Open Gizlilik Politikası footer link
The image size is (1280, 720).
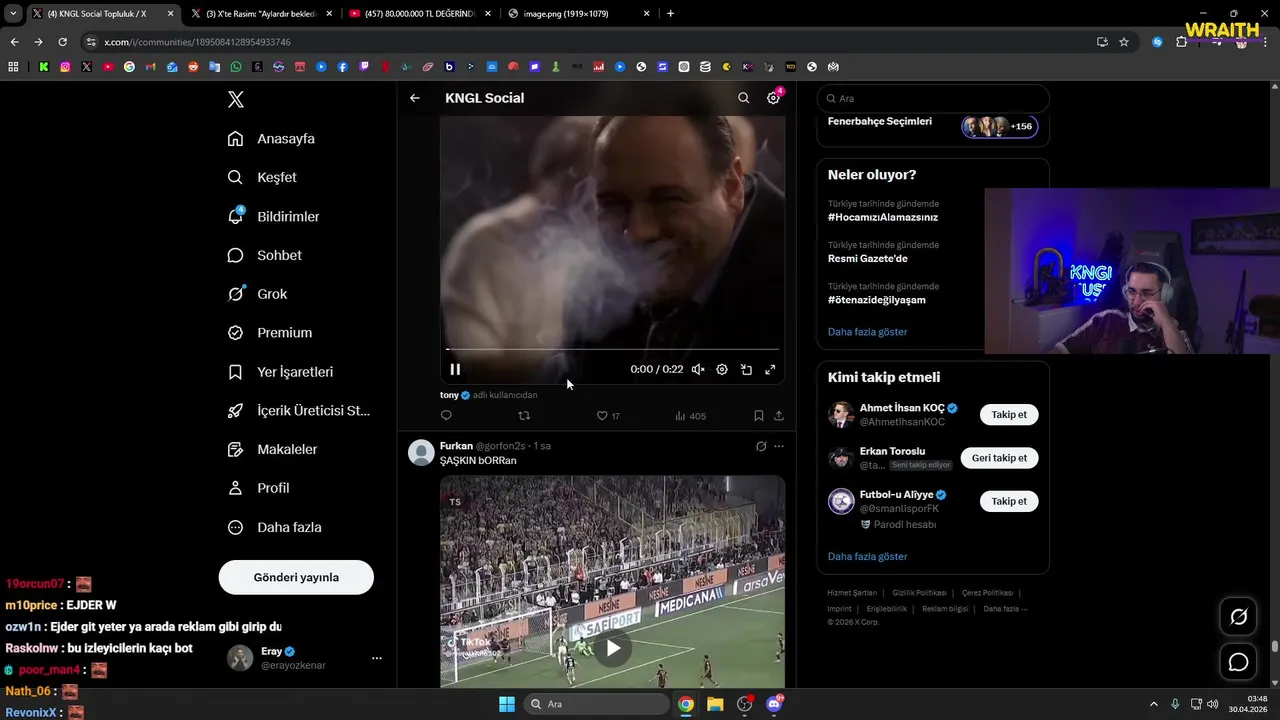click(x=919, y=593)
